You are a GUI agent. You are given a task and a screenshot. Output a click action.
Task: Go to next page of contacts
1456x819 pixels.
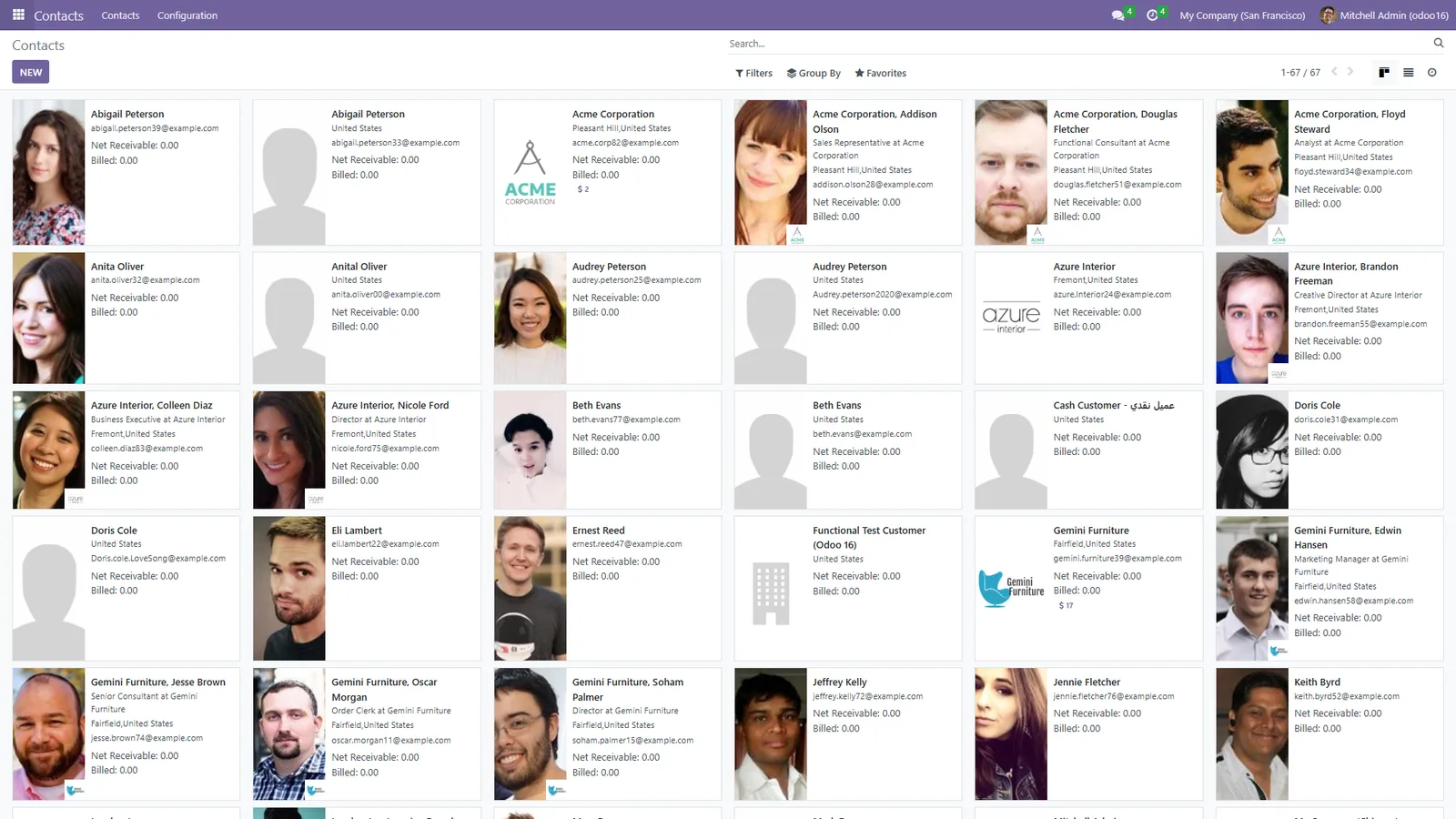[1350, 72]
